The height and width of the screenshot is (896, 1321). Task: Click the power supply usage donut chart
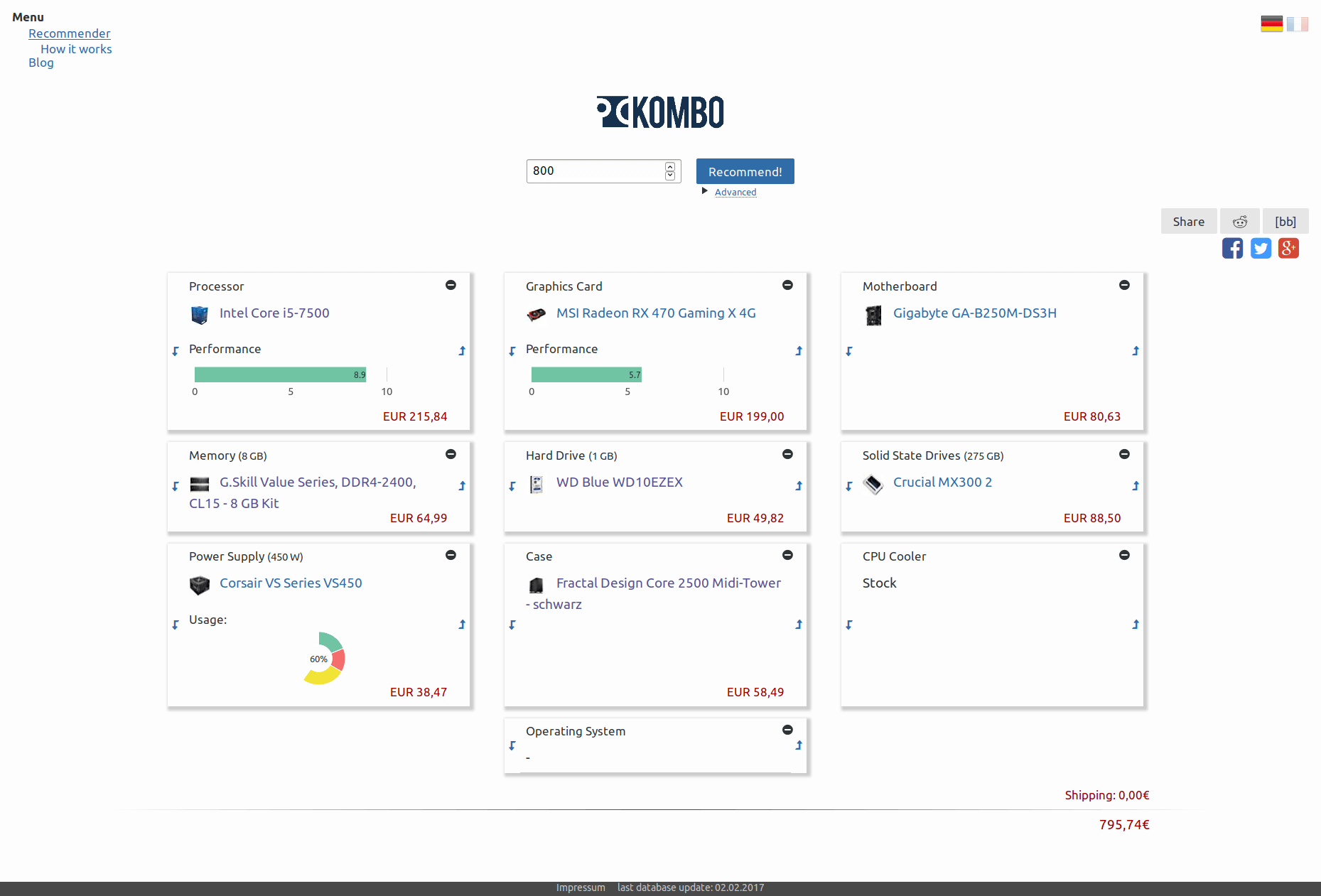click(324, 659)
